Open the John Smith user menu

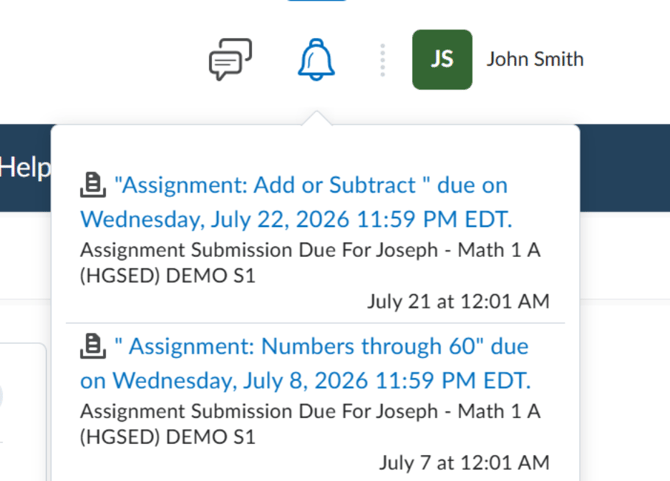click(535, 59)
